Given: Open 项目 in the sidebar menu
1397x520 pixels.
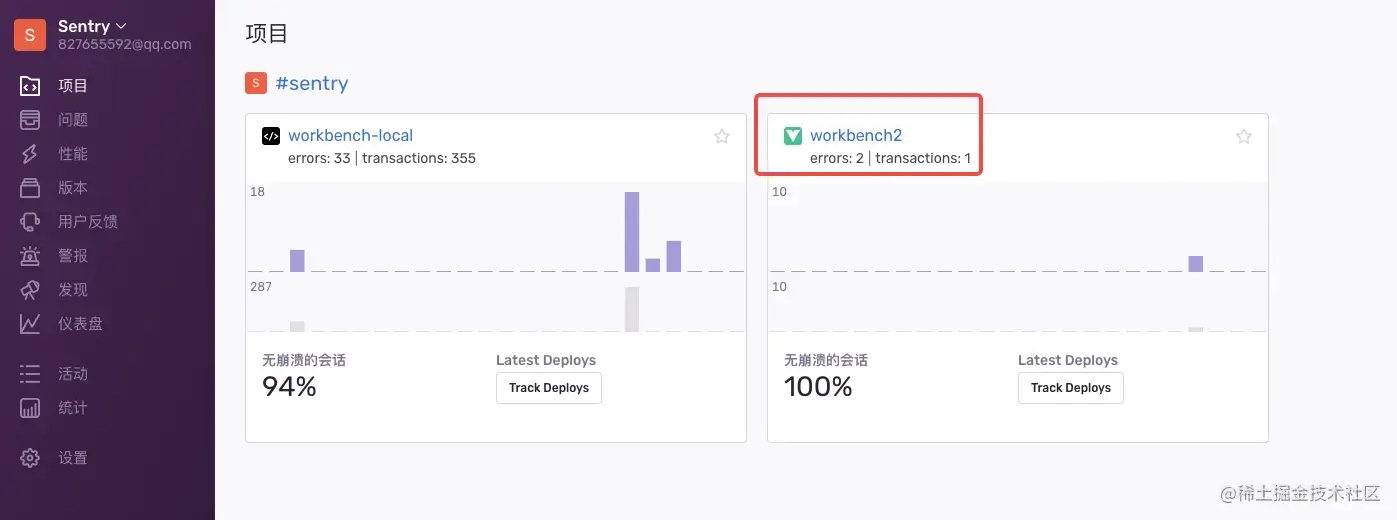Looking at the screenshot, I should pyautogui.click(x=73, y=86).
